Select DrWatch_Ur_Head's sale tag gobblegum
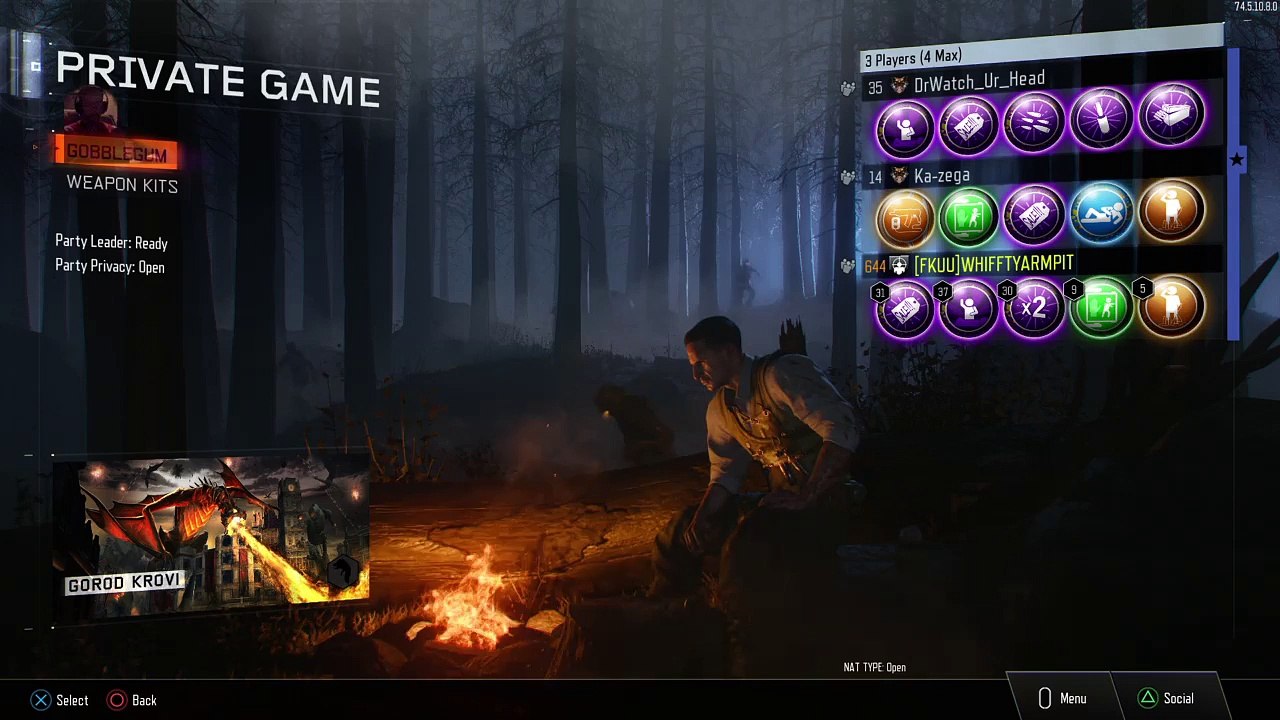 [969, 126]
